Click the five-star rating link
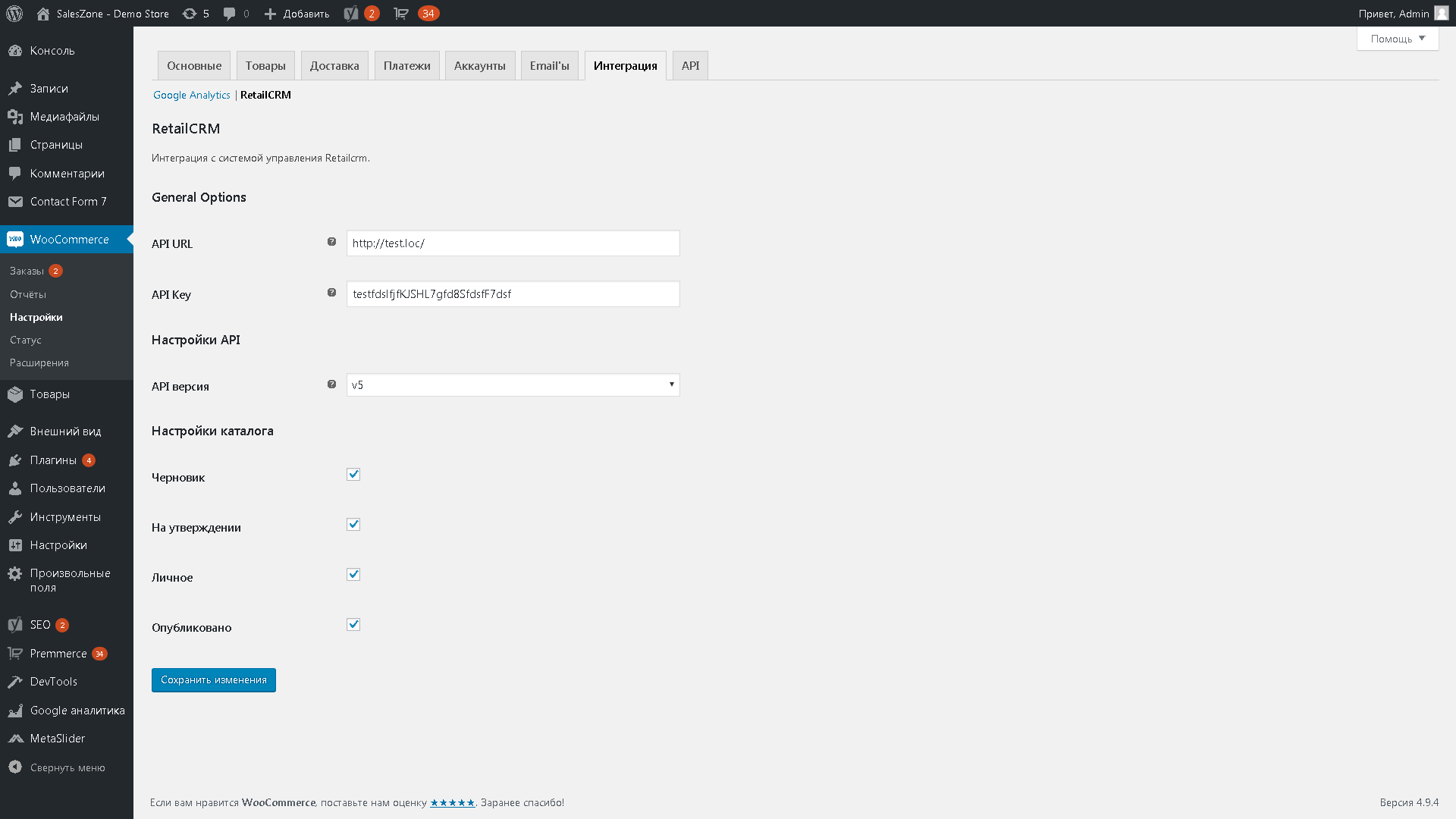Image resolution: width=1456 pixels, height=819 pixels. (x=453, y=802)
